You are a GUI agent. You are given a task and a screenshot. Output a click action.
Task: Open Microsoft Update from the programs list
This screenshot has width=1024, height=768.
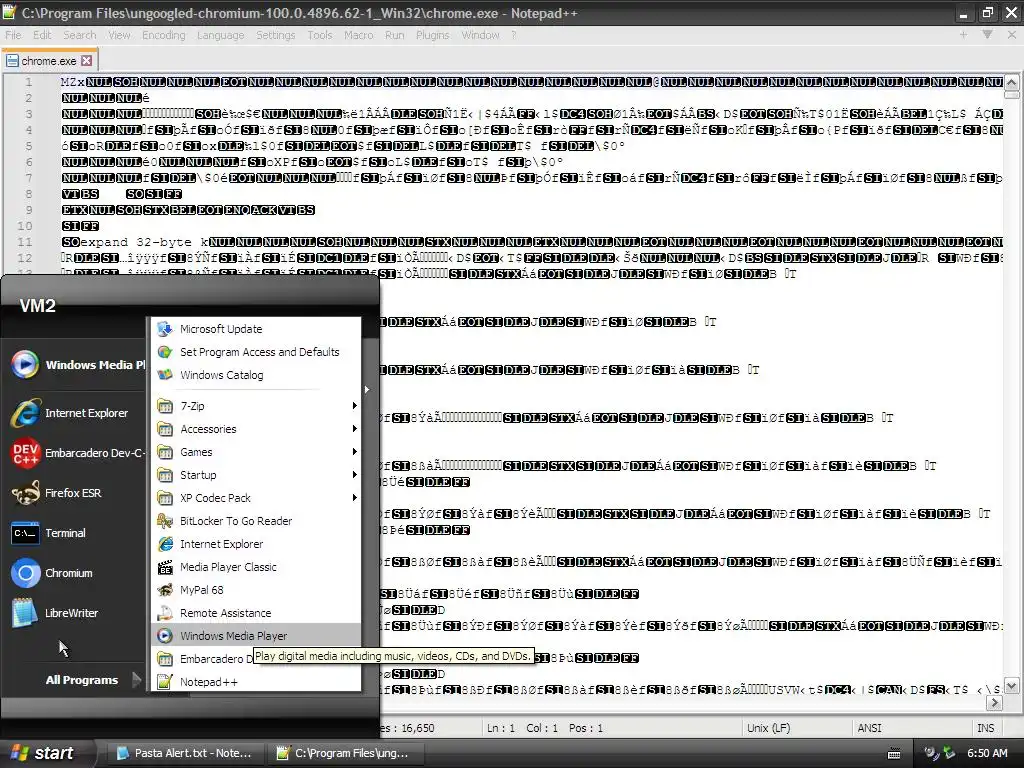[x=255, y=328]
